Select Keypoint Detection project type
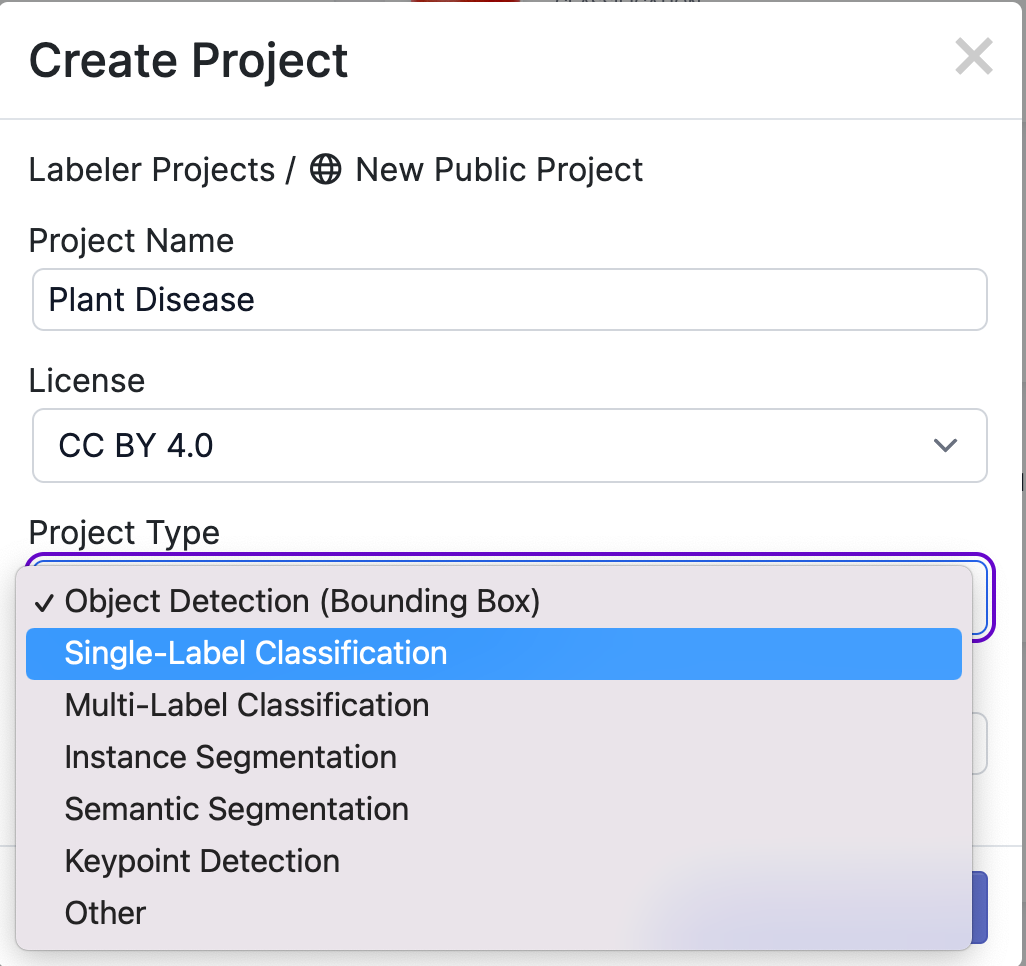Image resolution: width=1026 pixels, height=966 pixels. [x=201, y=861]
